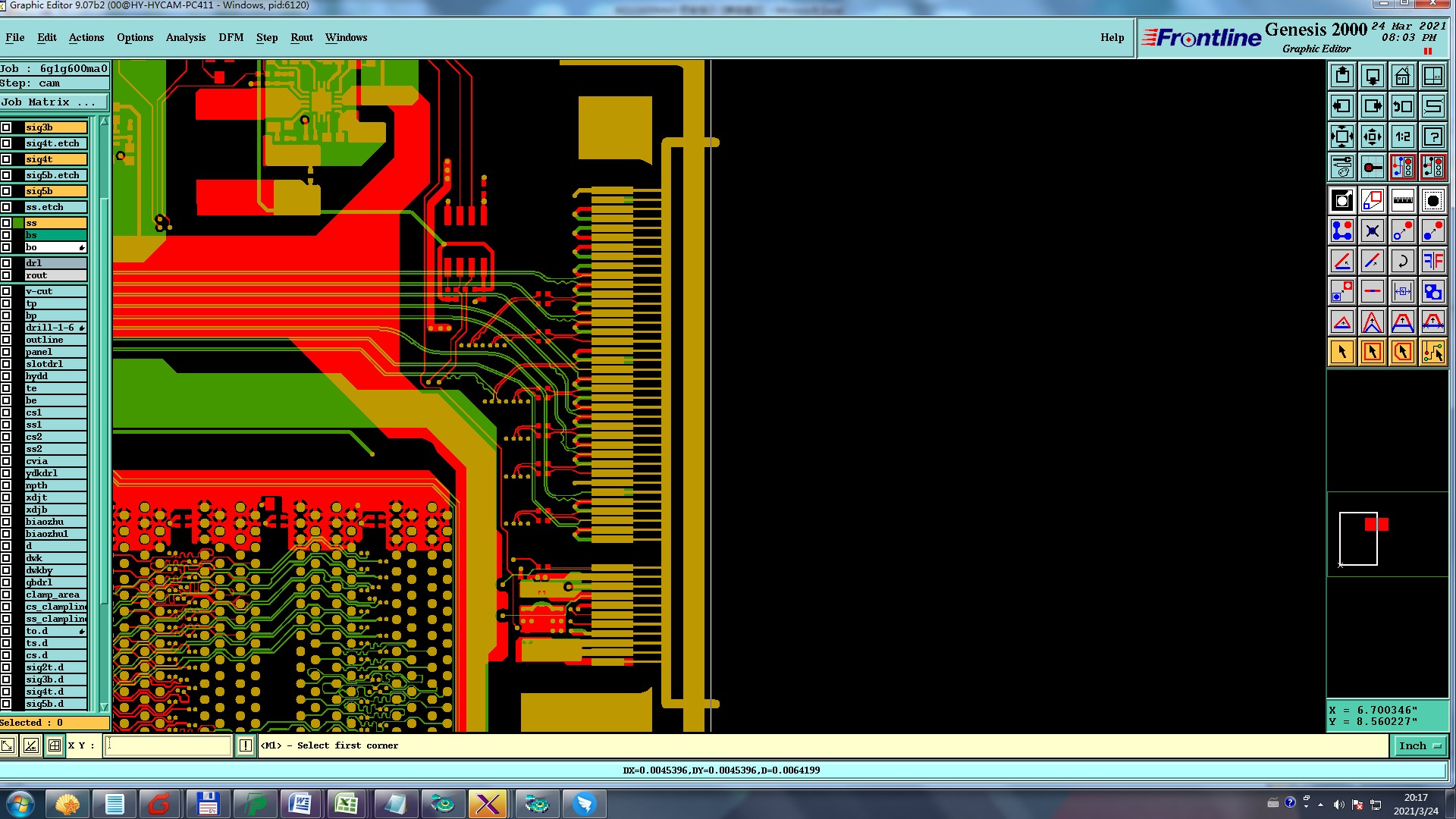Click the pan up arrow icon
The width and height of the screenshot is (1456, 819).
point(1342,76)
